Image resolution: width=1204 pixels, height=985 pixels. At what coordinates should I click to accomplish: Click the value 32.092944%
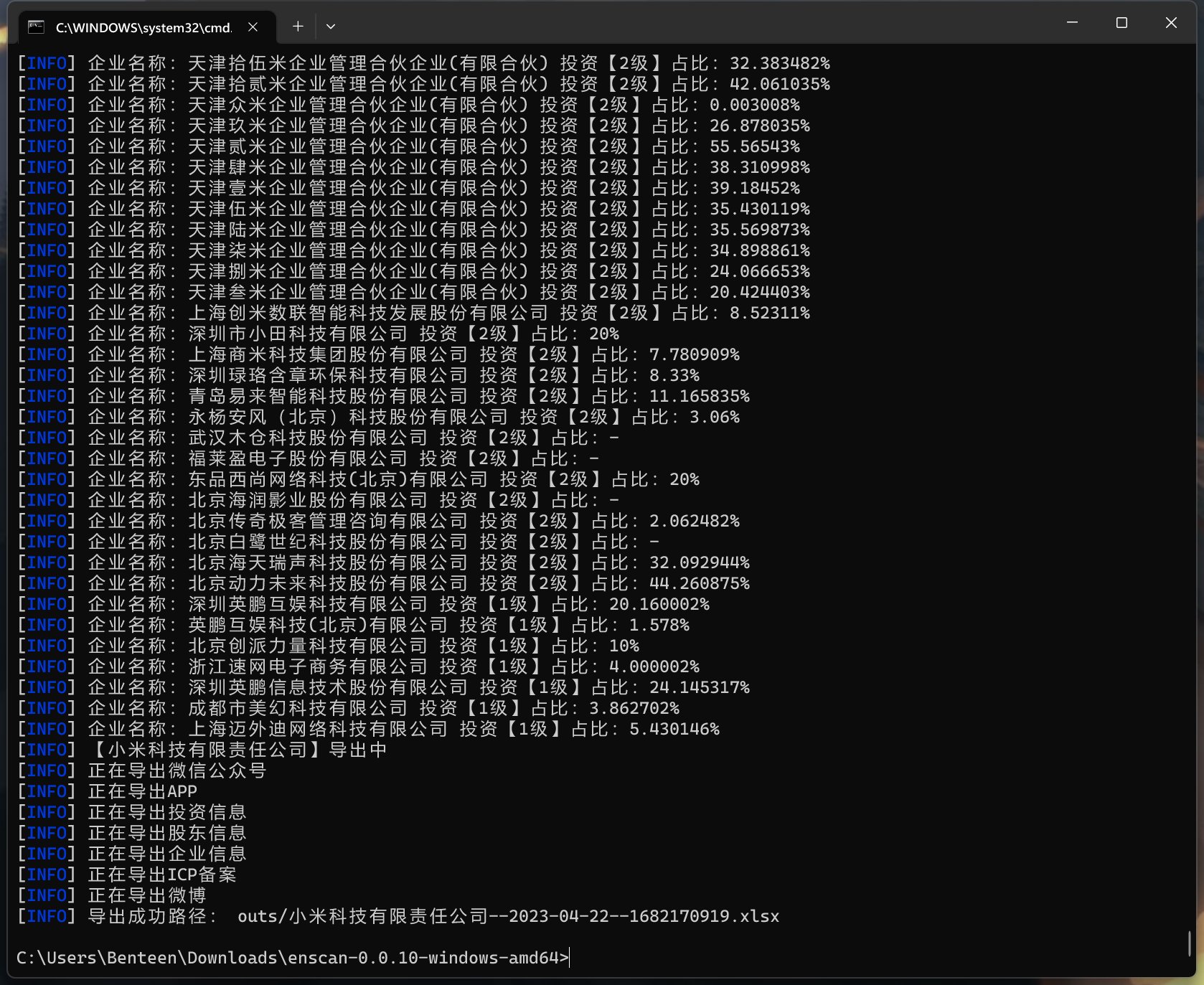[x=700, y=562]
